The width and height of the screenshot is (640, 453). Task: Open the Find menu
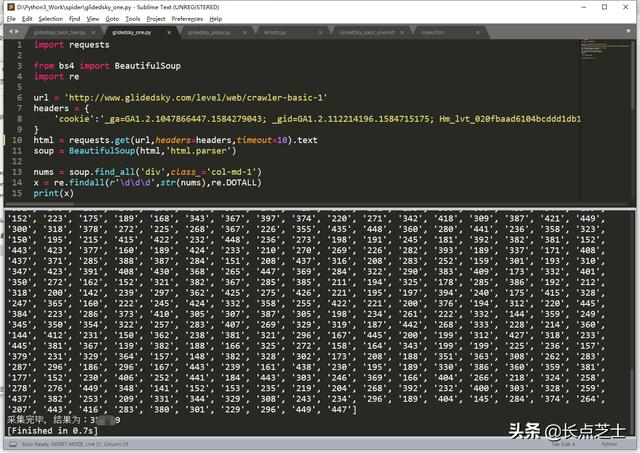click(74, 19)
